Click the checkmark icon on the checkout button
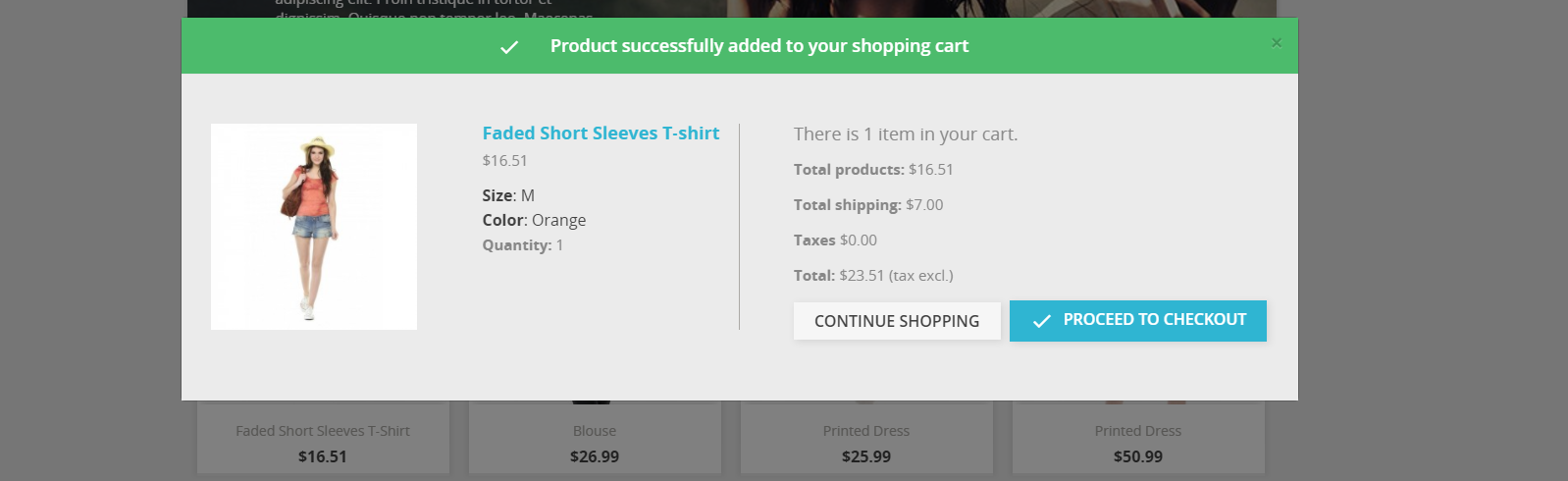The image size is (1568, 481). (1042, 321)
